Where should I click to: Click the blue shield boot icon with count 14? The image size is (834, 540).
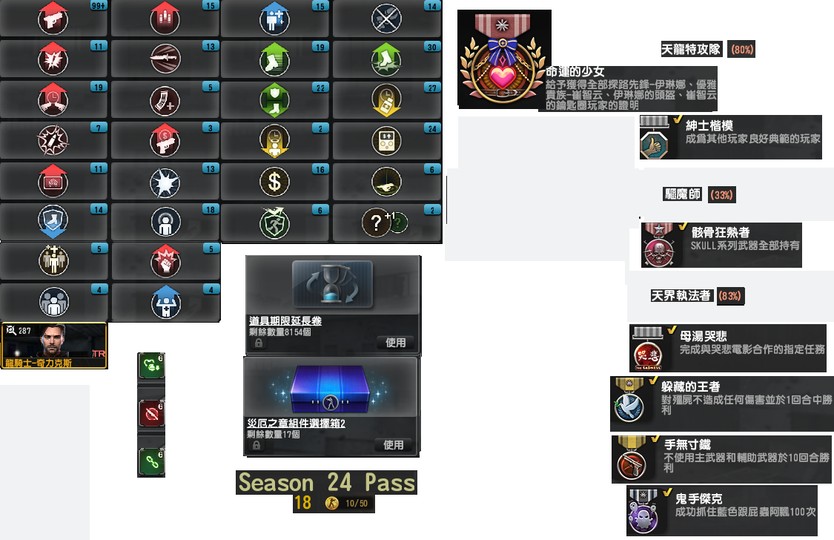coord(53,221)
